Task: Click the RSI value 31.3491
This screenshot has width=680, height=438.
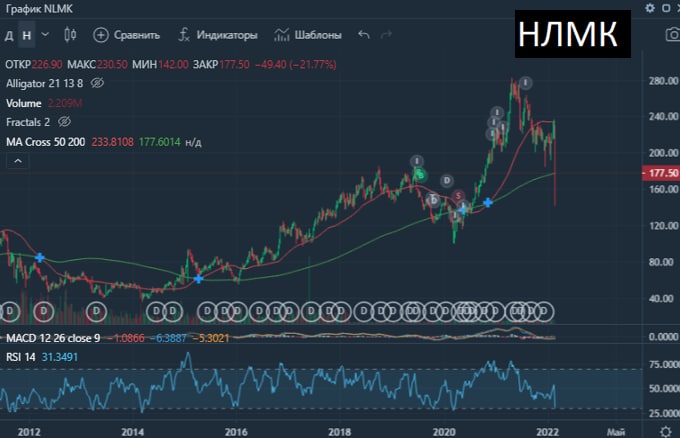Action: pos(60,357)
